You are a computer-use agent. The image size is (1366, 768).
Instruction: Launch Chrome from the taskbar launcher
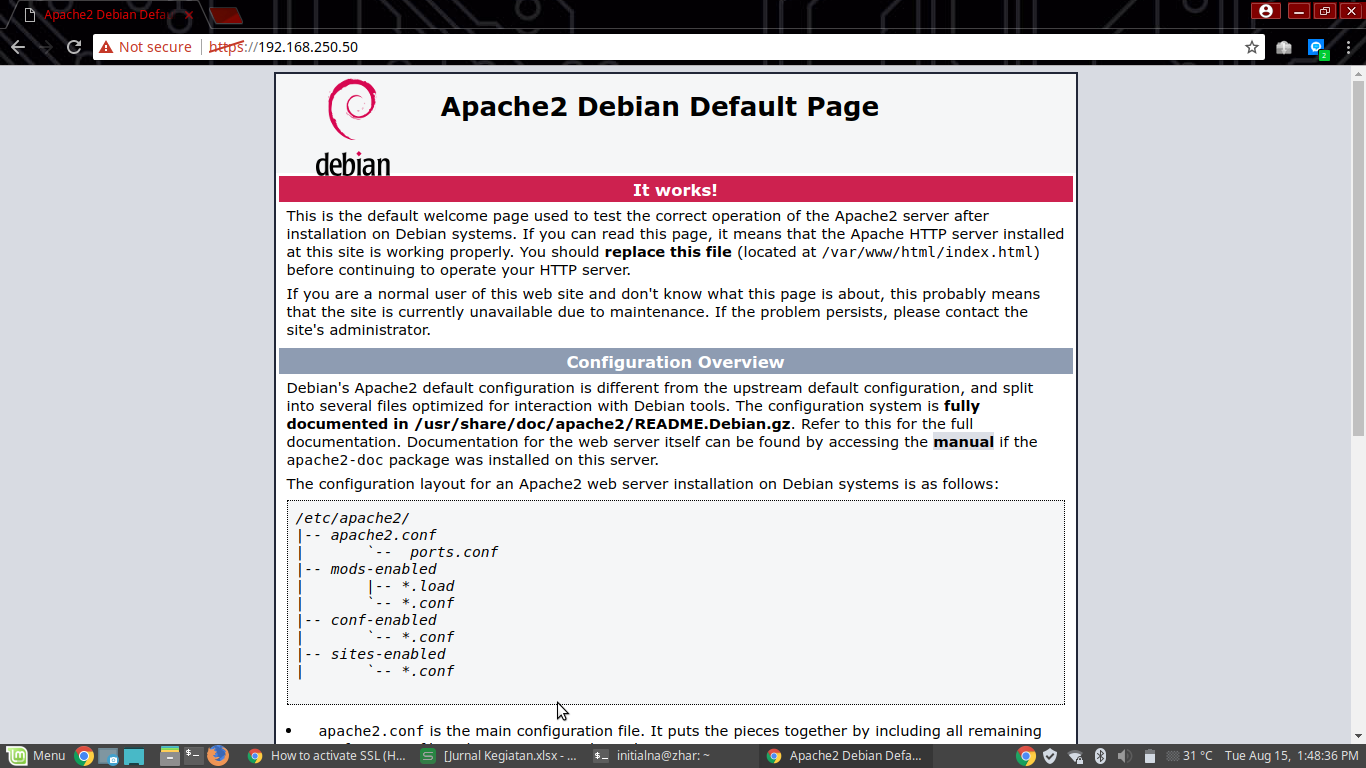(83, 755)
